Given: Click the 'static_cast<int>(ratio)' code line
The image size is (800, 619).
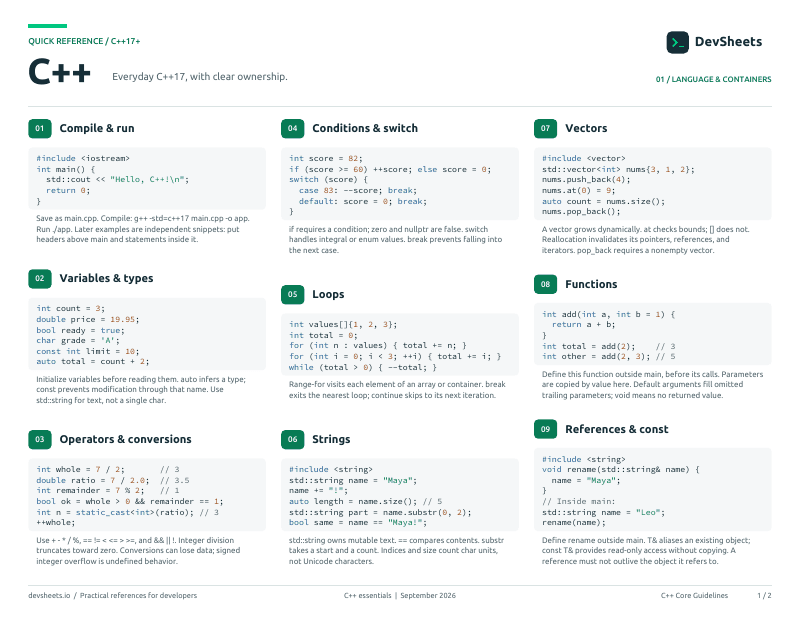Looking at the screenshot, I should [128, 512].
